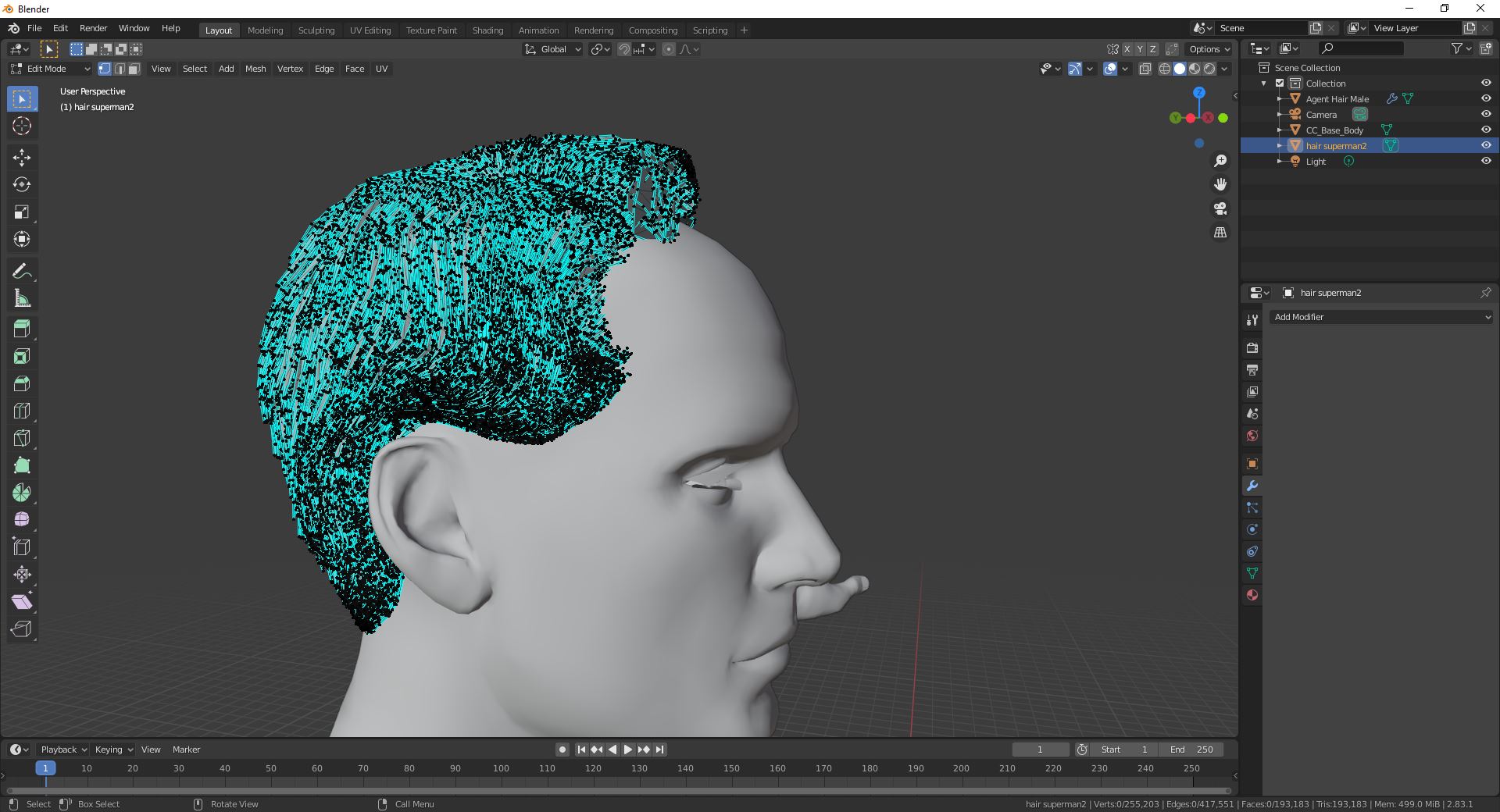
Task: Pick the Annotate pencil tool
Action: pyautogui.click(x=22, y=272)
